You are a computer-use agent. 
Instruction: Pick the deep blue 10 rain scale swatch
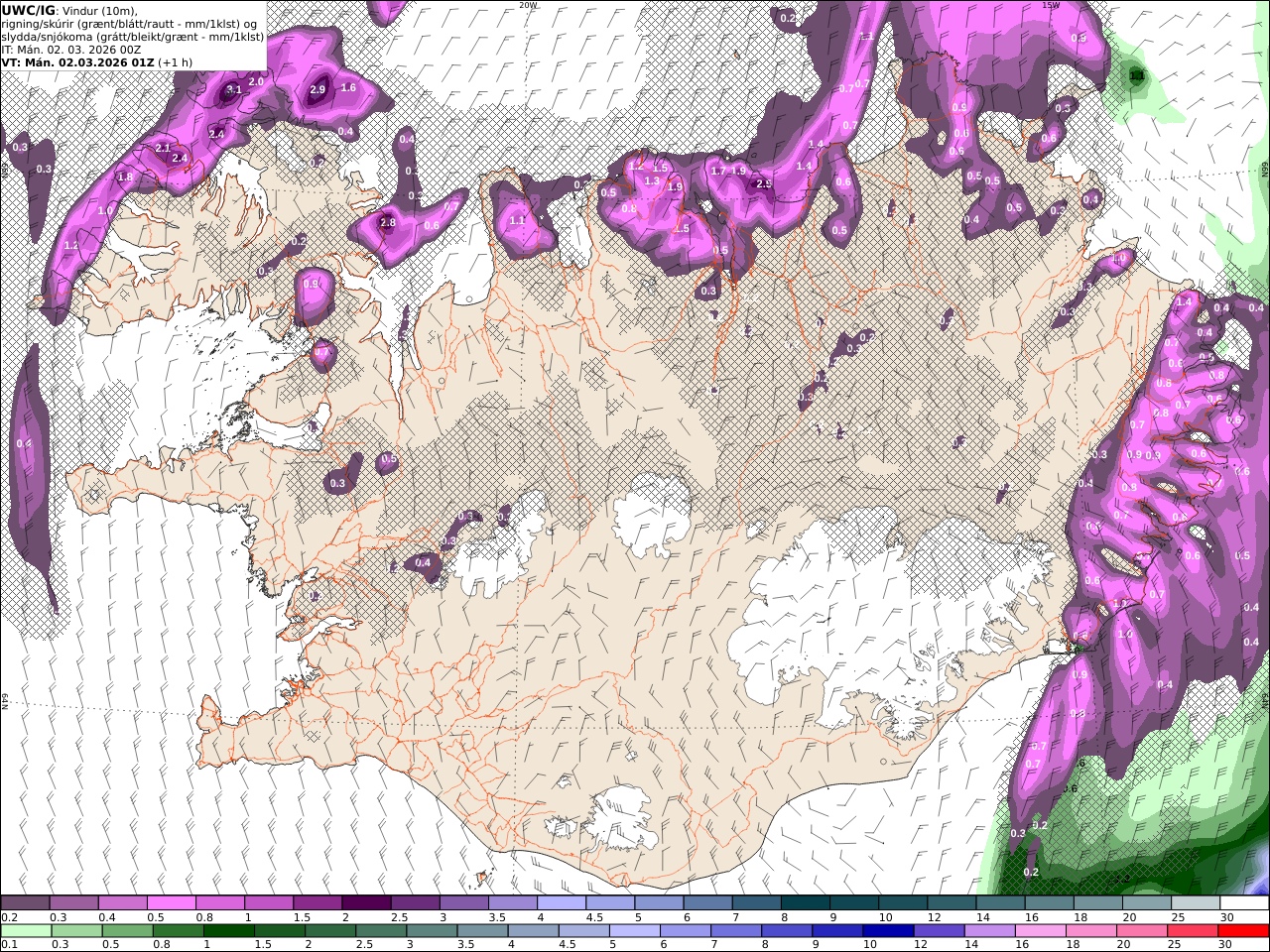pyautogui.click(x=888, y=931)
